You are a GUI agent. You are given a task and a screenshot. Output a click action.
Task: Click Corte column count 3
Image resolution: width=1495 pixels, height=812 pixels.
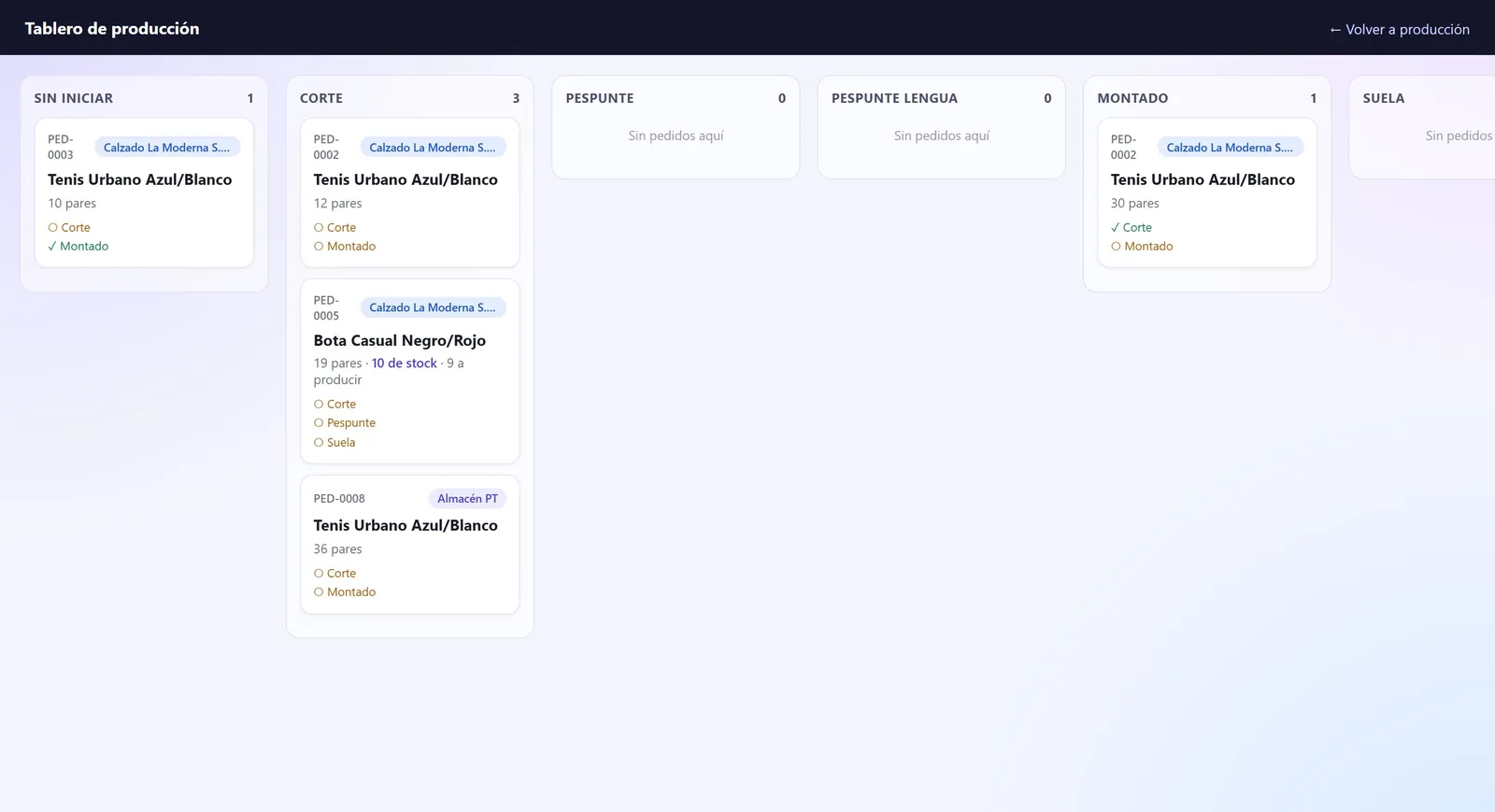click(x=516, y=98)
